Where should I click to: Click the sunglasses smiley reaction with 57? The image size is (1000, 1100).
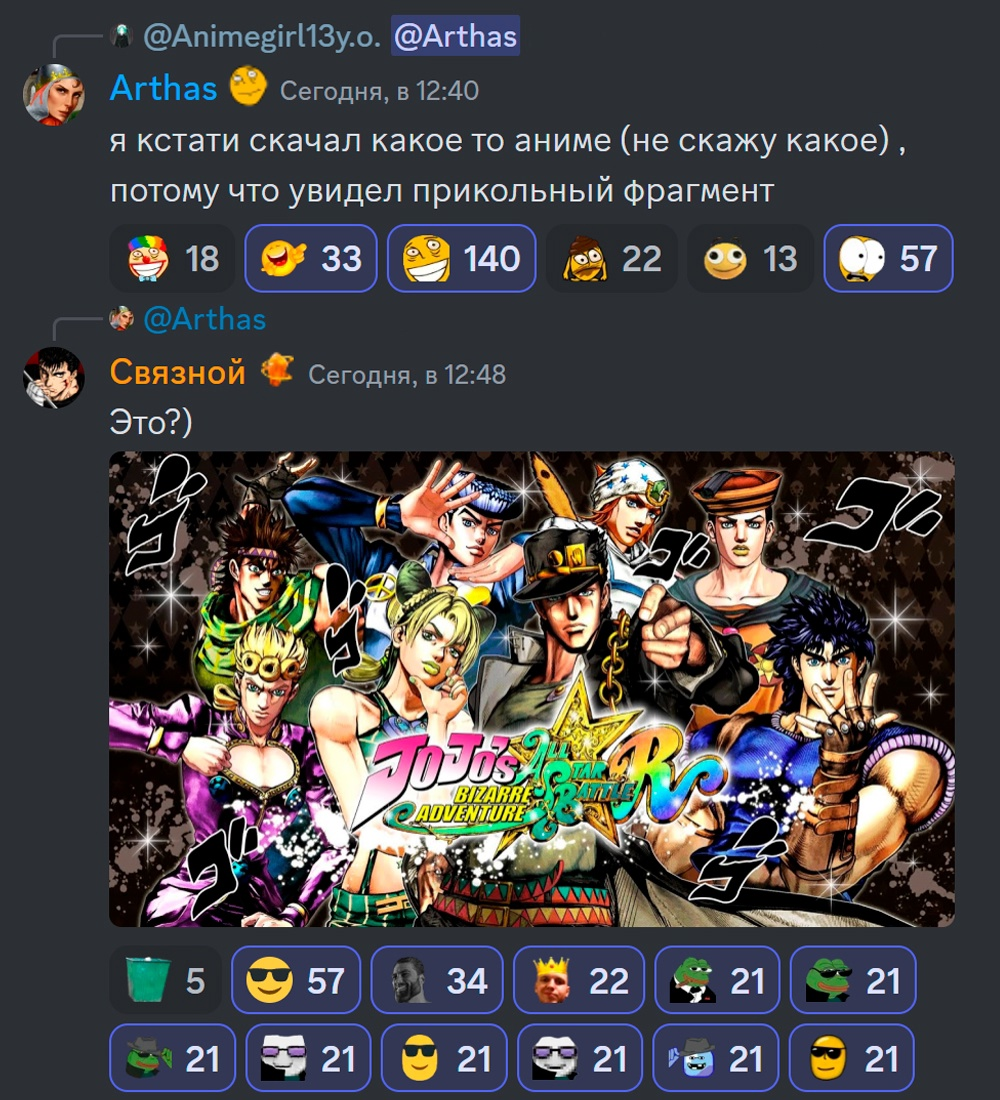pyautogui.click(x=296, y=980)
